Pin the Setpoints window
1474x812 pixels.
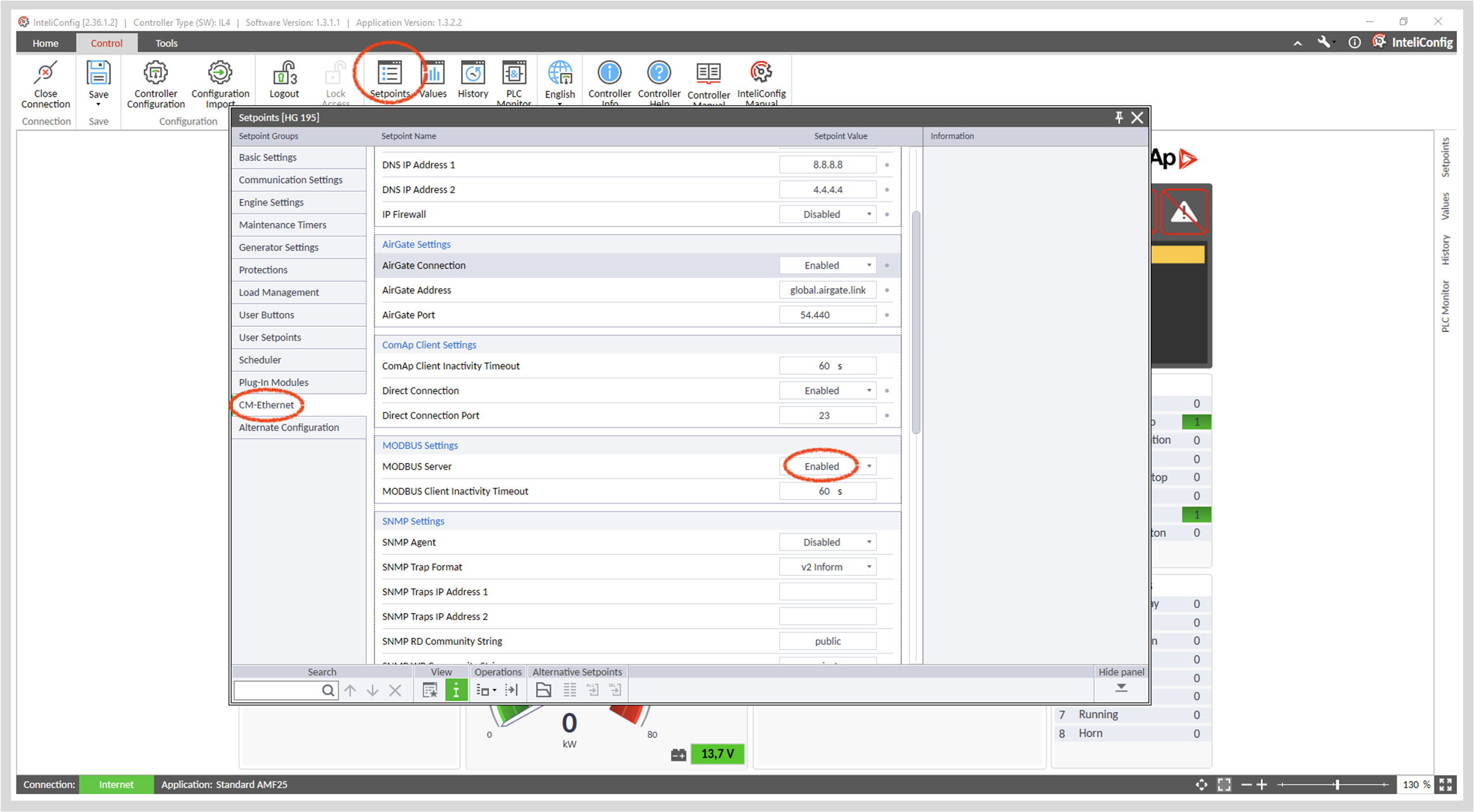pos(1119,117)
